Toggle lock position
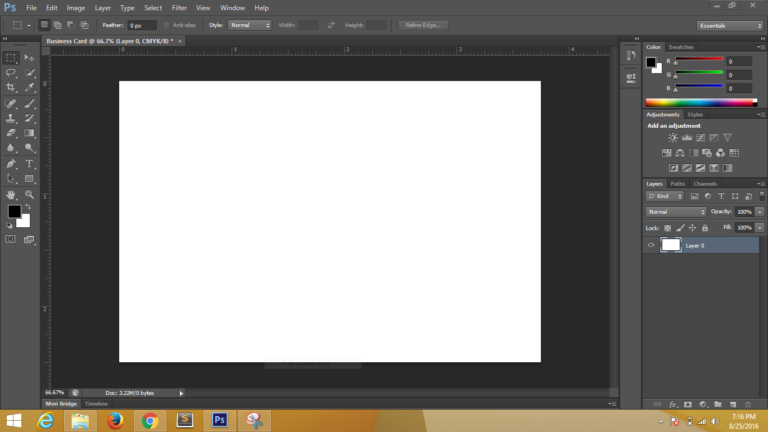Image resolution: width=768 pixels, height=432 pixels. [692, 228]
